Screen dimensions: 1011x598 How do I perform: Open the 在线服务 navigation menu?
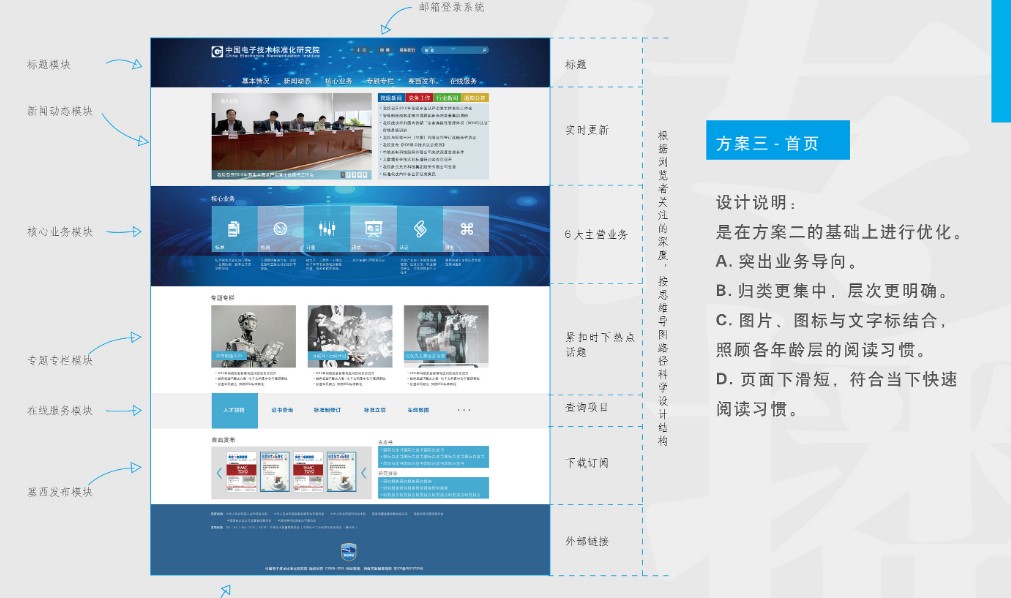coord(464,80)
